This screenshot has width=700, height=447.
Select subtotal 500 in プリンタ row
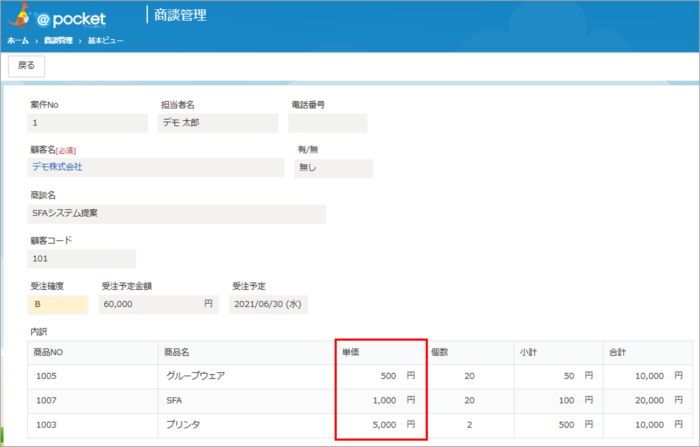click(559, 425)
